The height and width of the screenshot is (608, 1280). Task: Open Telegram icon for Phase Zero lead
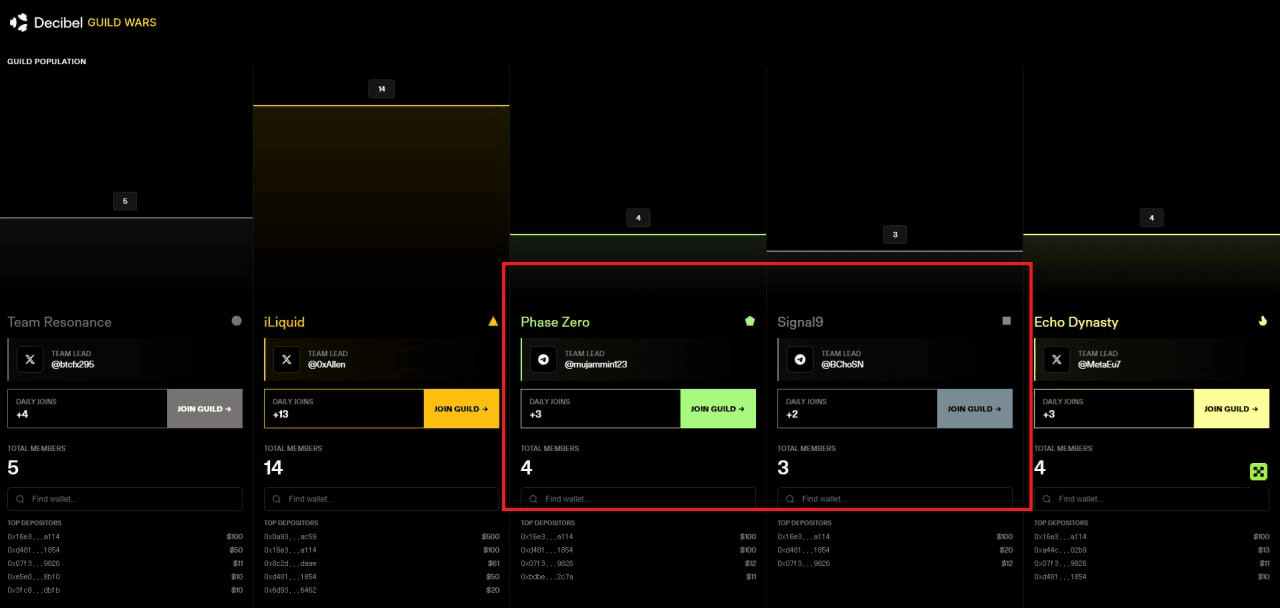click(544, 359)
